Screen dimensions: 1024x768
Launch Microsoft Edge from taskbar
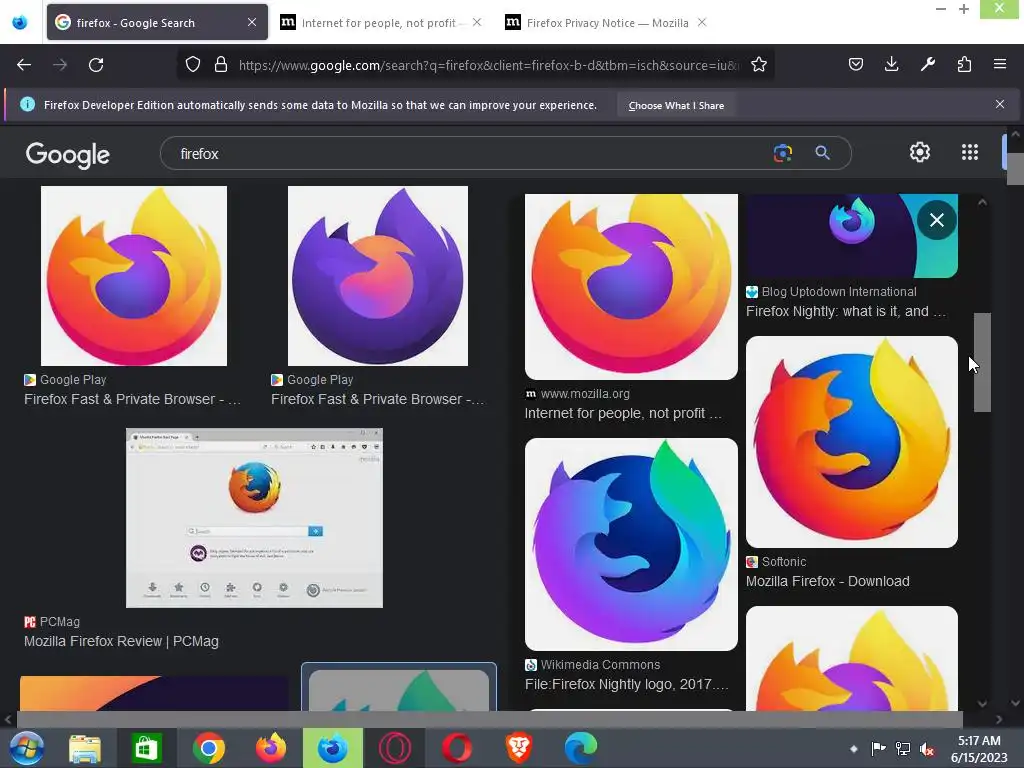[x=581, y=748]
